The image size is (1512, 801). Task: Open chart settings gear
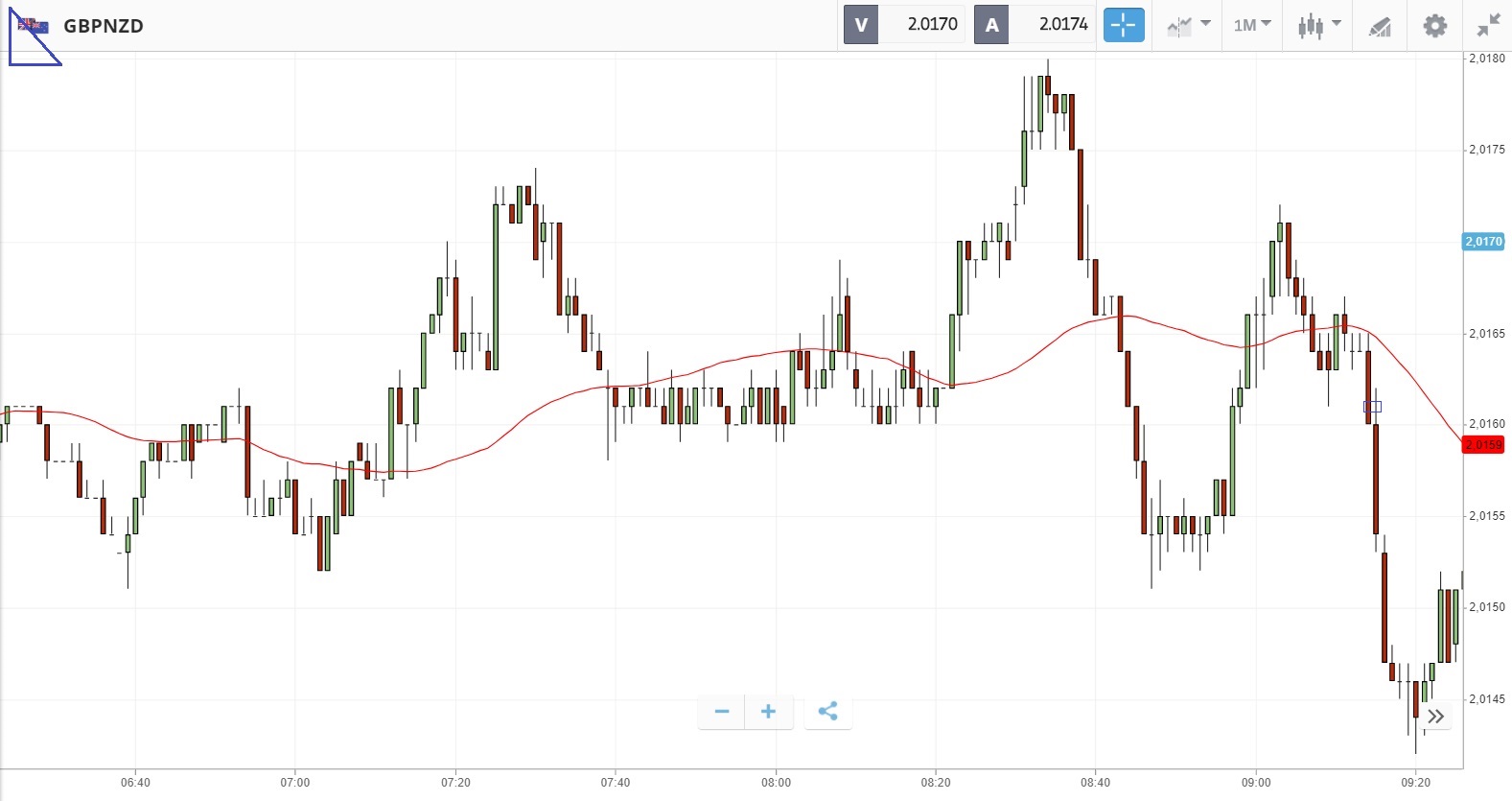tap(1434, 25)
